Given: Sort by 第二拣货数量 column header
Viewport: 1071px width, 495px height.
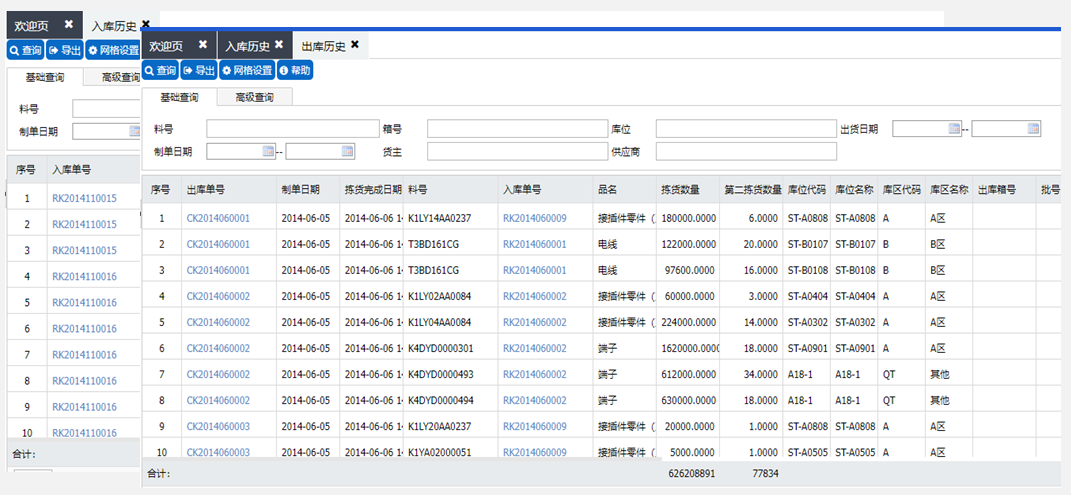Looking at the screenshot, I should coord(751,189).
